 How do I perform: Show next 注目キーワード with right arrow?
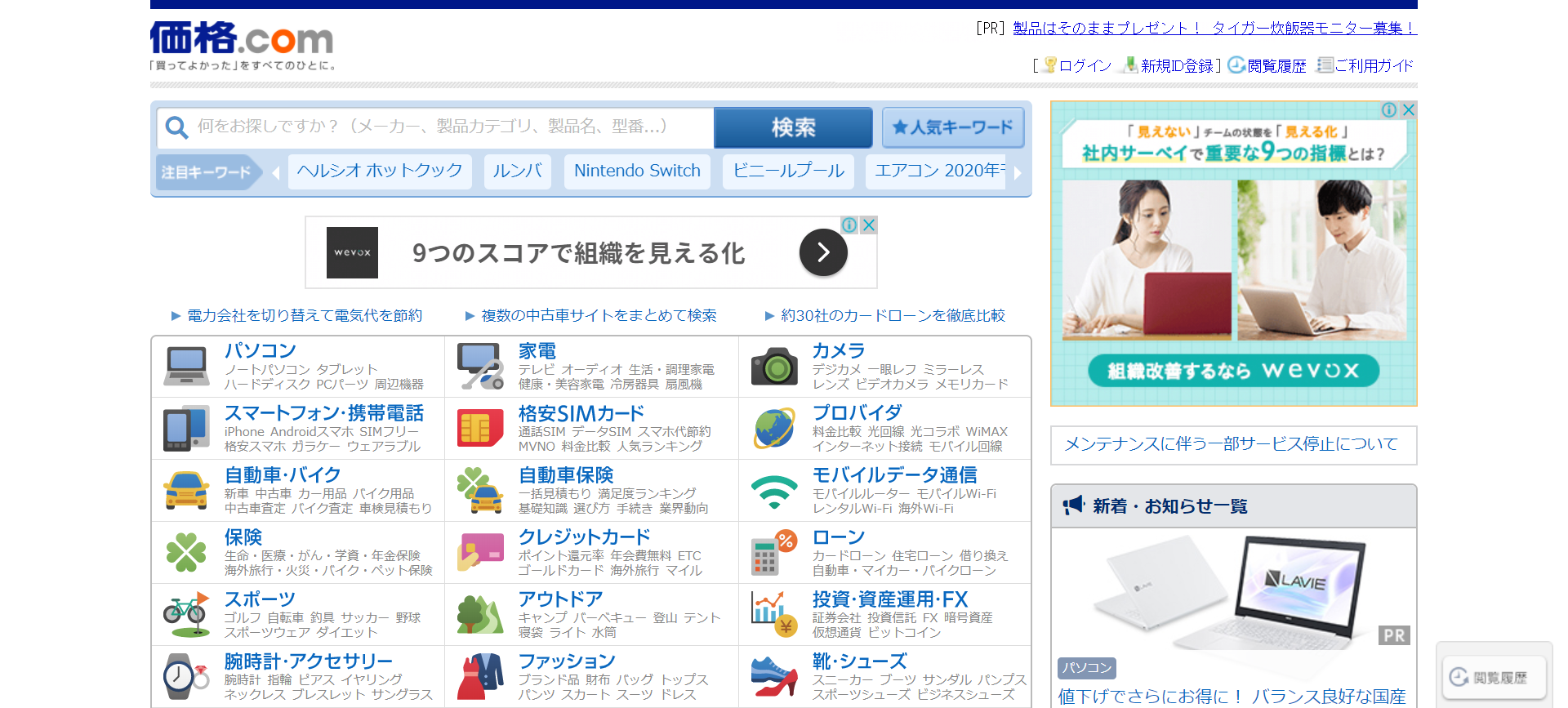coord(1018,172)
